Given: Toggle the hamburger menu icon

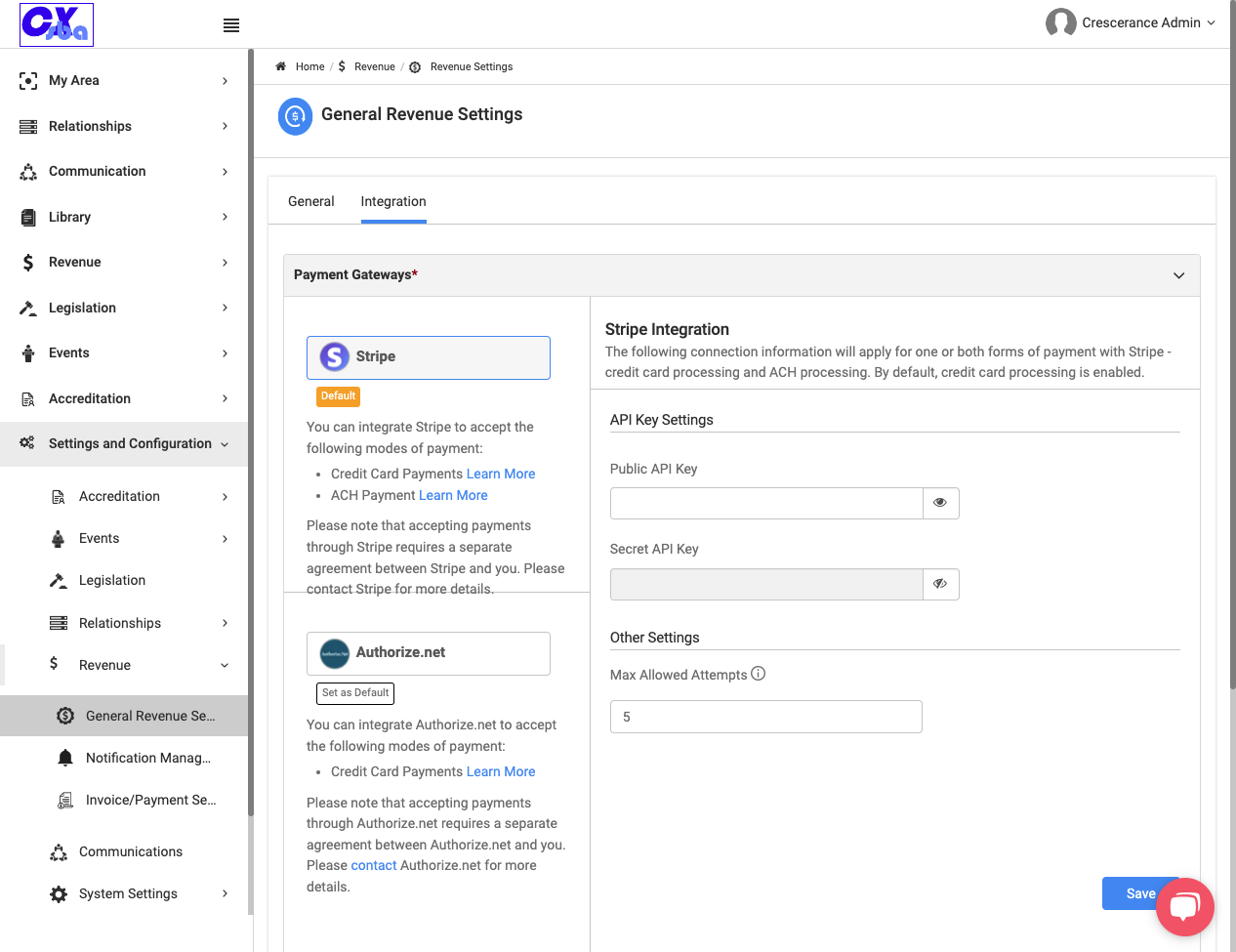Looking at the screenshot, I should [231, 25].
